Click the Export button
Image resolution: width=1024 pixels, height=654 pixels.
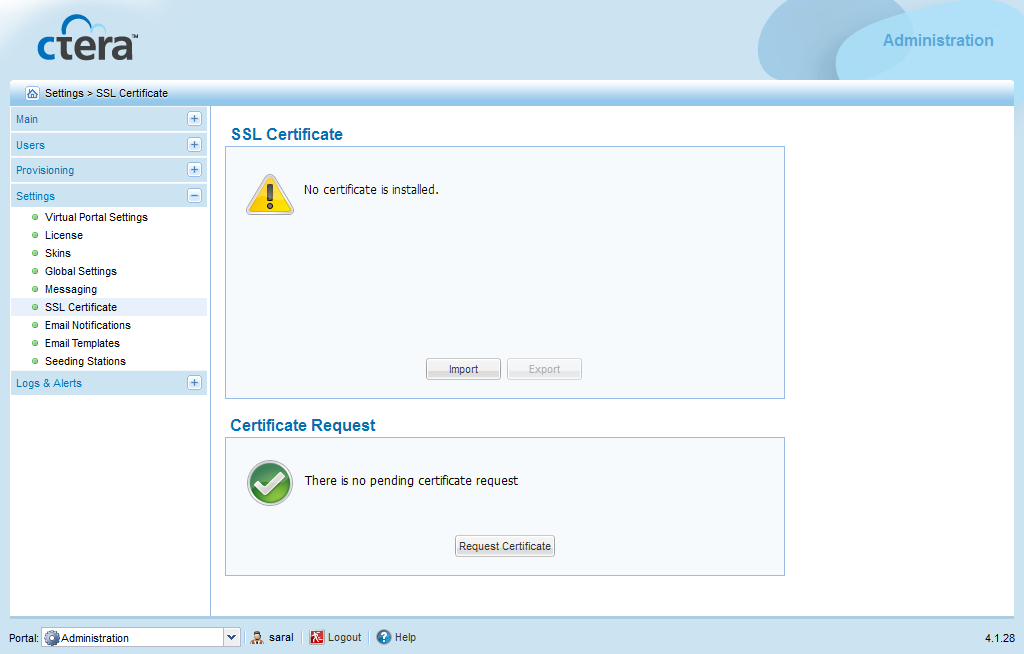point(544,368)
